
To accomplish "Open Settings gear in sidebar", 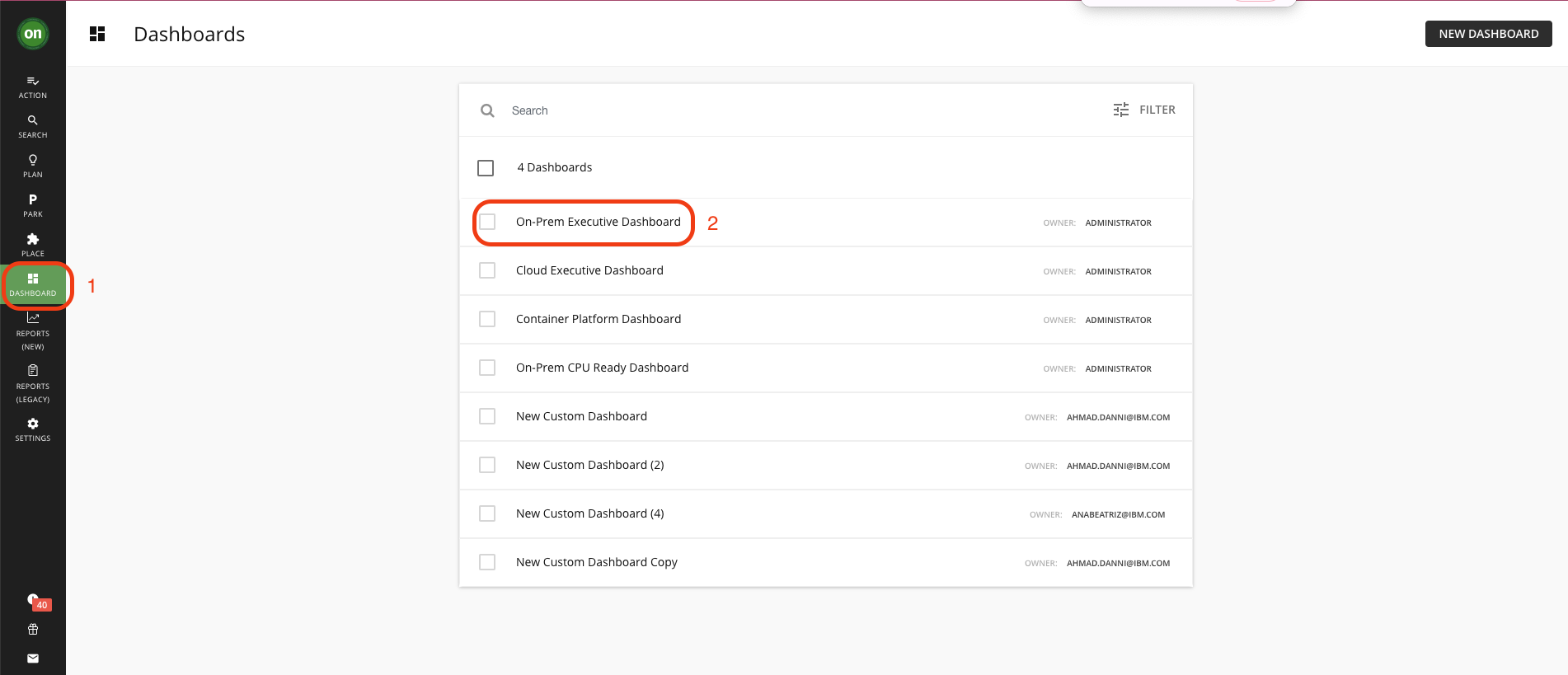I will (33, 430).
